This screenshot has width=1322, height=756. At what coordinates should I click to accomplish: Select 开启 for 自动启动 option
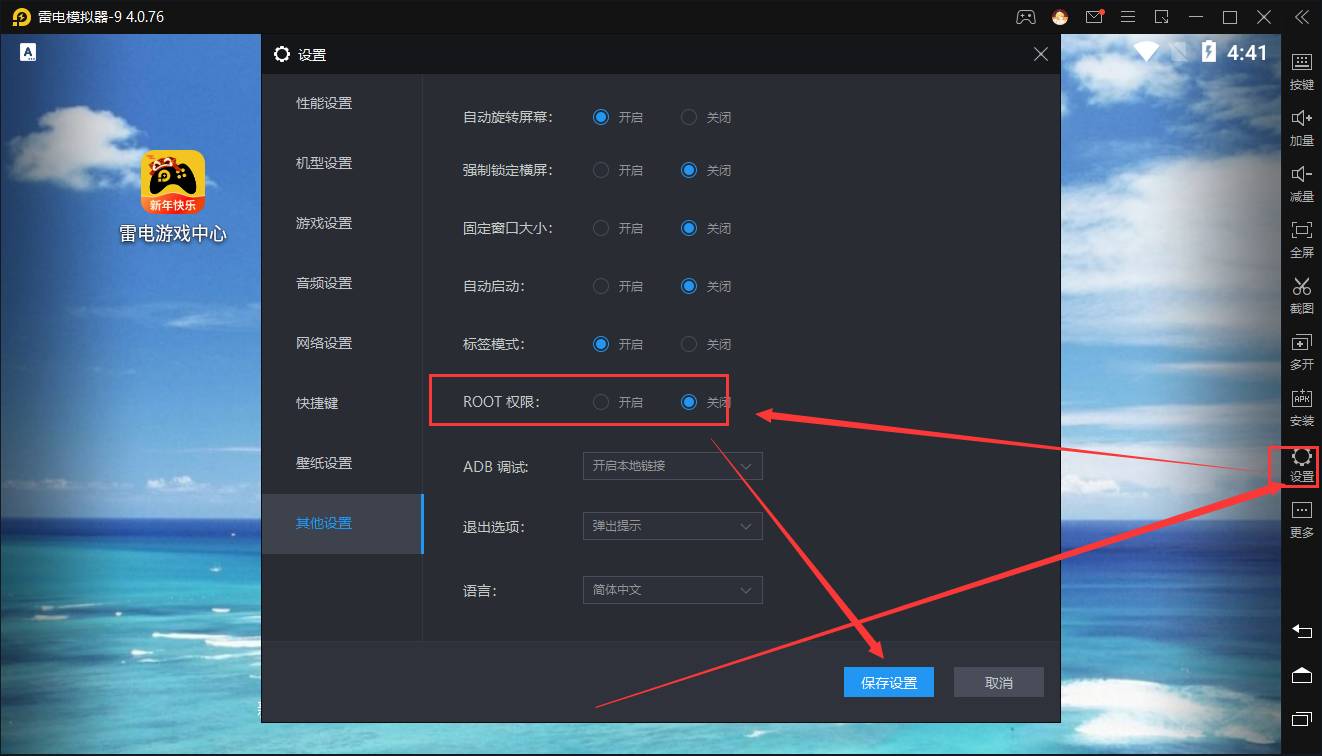(601, 286)
